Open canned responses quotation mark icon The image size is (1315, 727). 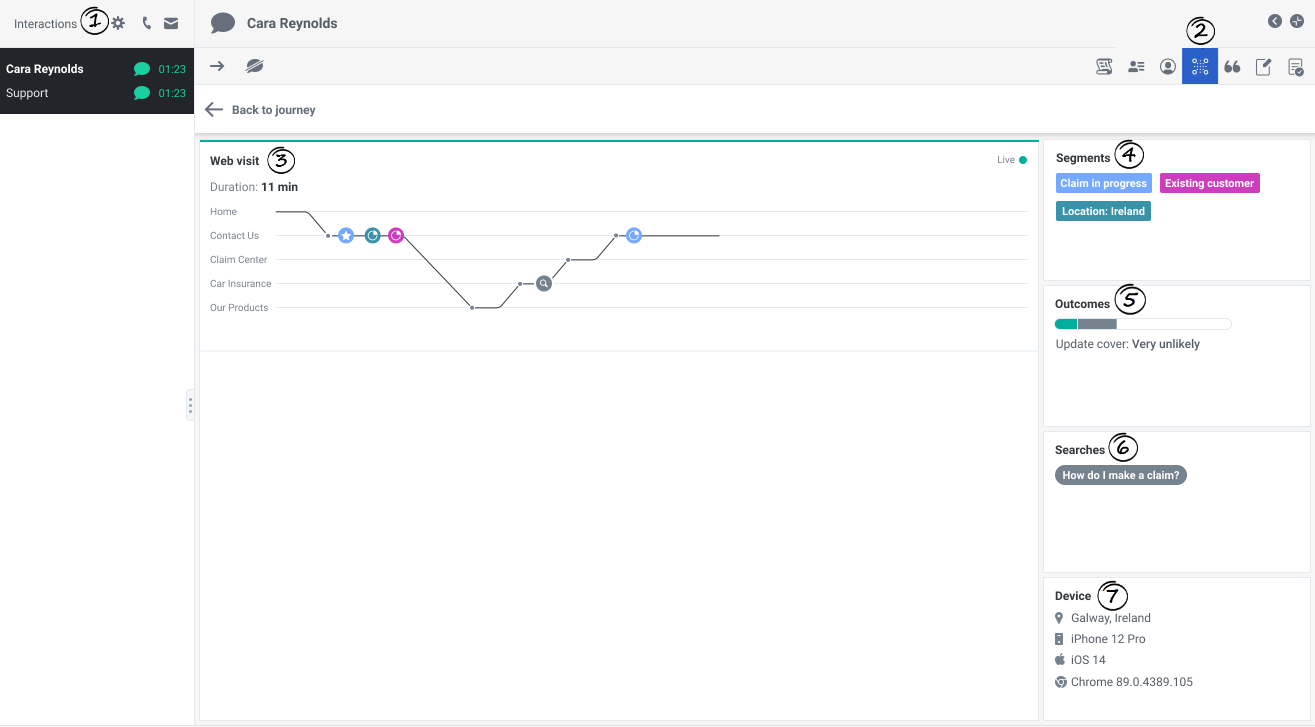coord(1232,67)
